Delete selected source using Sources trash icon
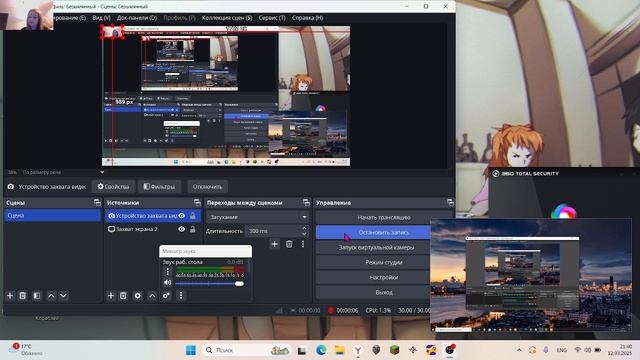This screenshot has width=640, height=360. pyautogui.click(x=123, y=296)
